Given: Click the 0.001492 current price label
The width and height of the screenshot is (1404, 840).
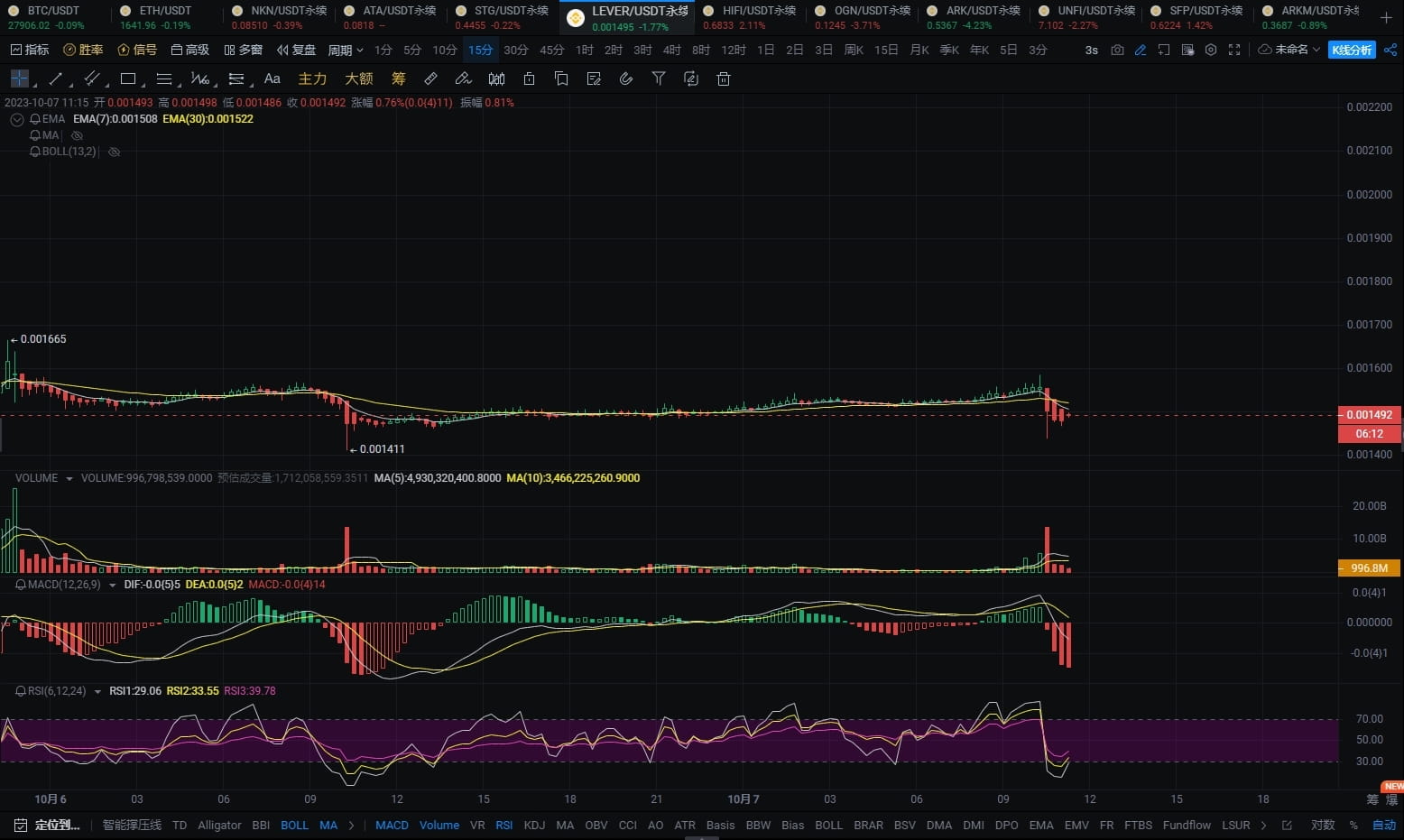Looking at the screenshot, I should point(1369,415).
